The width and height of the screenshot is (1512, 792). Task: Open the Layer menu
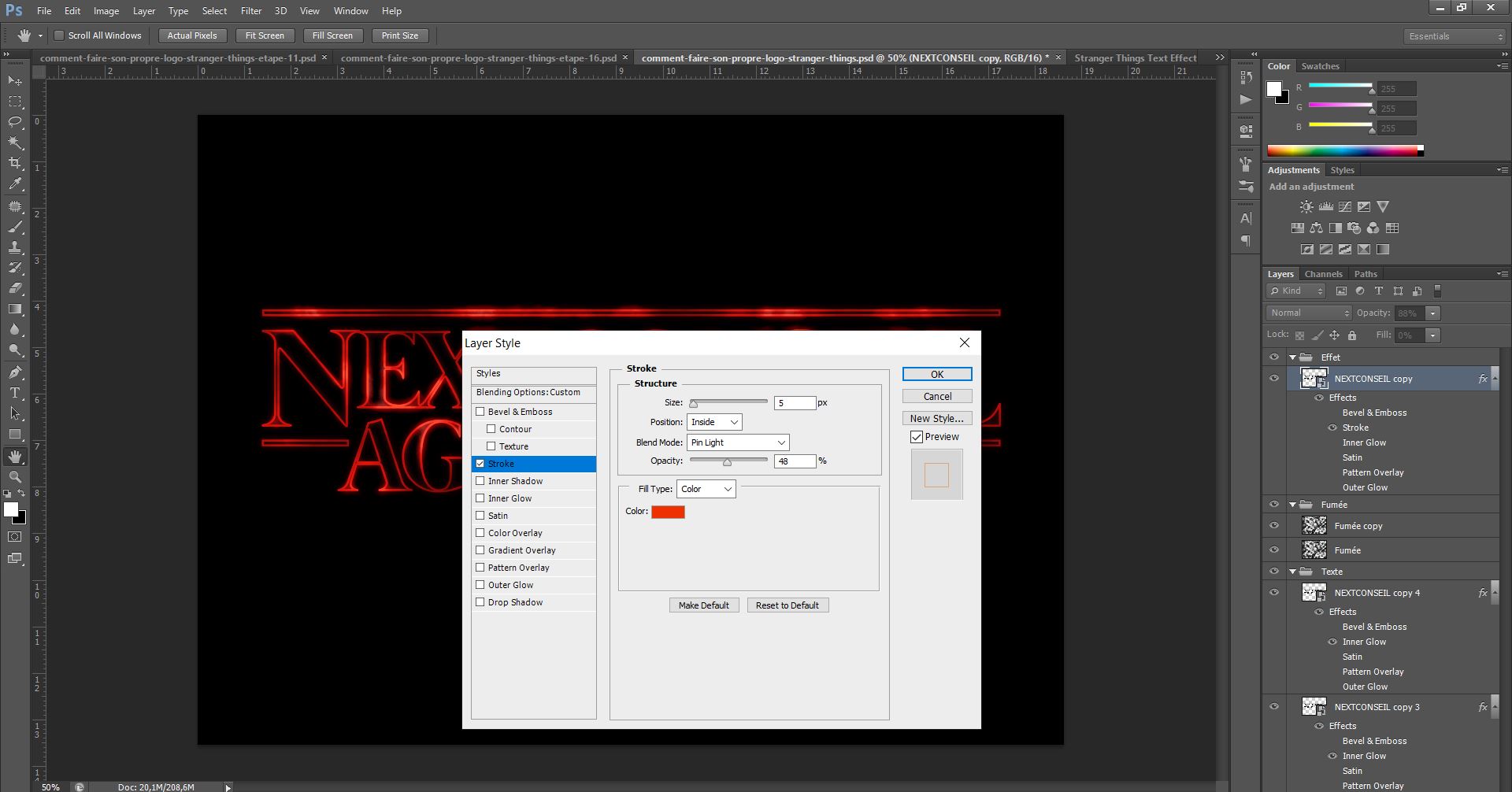[x=143, y=11]
